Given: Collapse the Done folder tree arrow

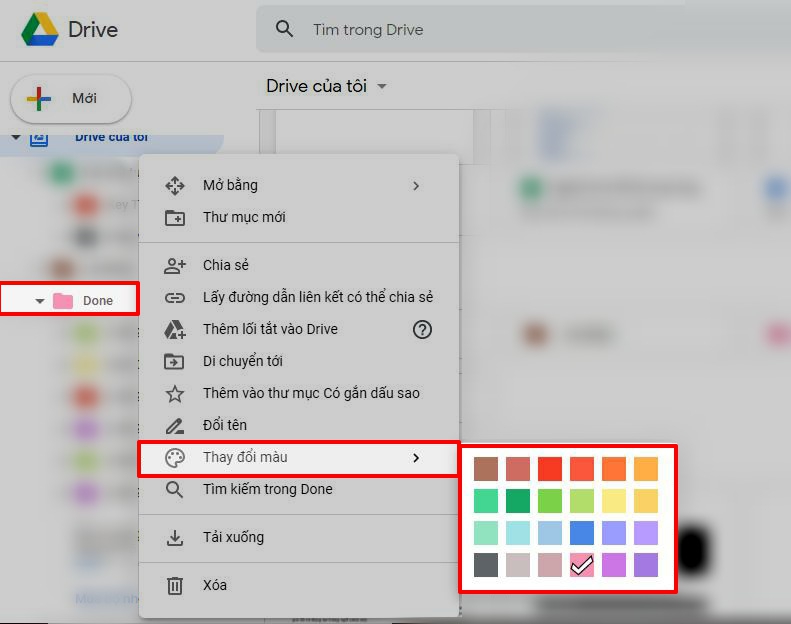Looking at the screenshot, I should tap(40, 301).
